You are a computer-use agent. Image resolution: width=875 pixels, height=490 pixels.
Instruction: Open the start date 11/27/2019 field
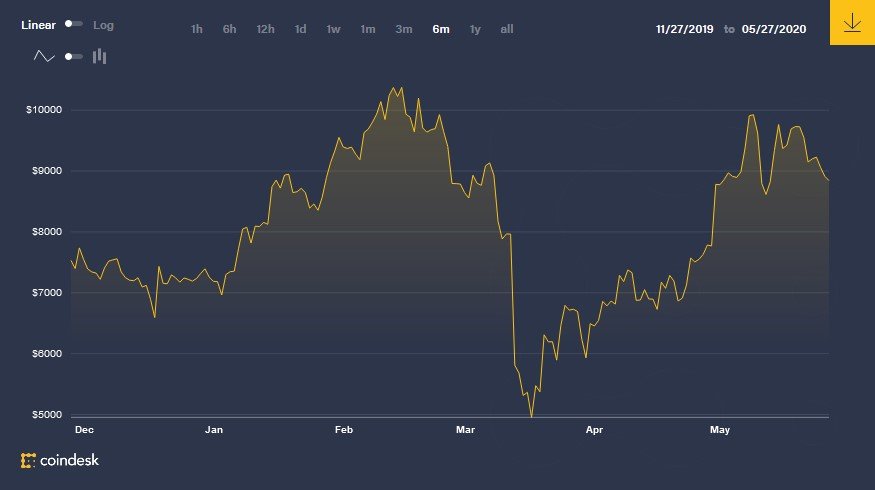click(x=685, y=29)
